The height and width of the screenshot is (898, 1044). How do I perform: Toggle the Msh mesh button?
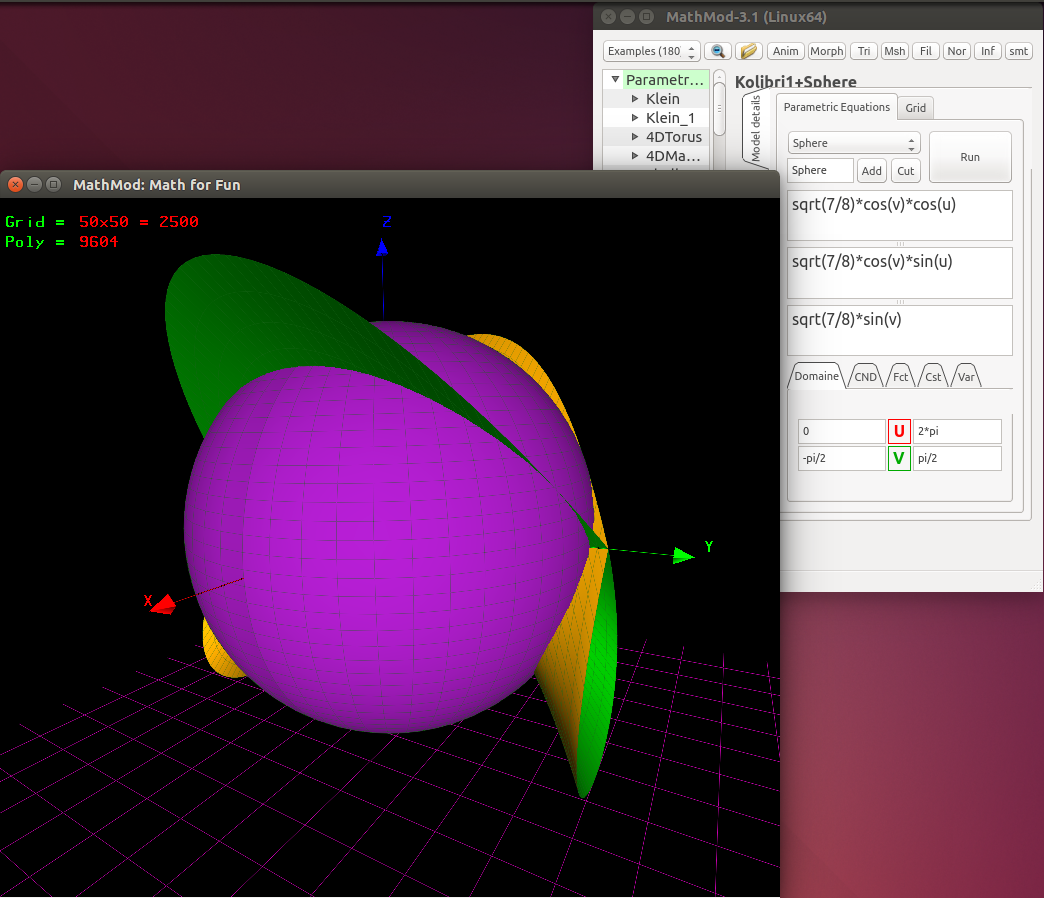pos(895,51)
